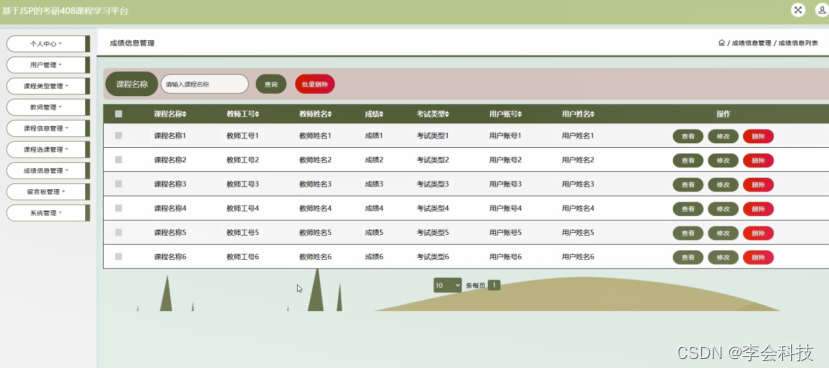Sort table by 用户账号 column arrows
The image size is (829, 371).
[520, 114]
